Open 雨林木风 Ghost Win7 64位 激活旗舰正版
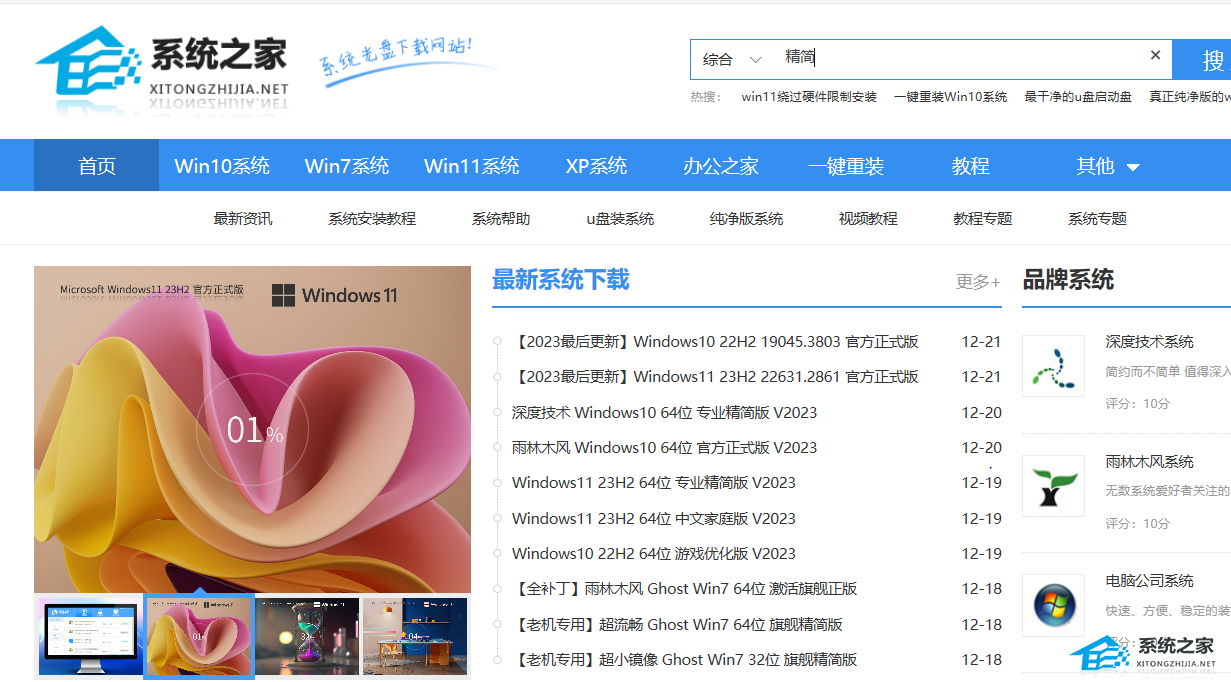The image size is (1231, 682). (684, 589)
